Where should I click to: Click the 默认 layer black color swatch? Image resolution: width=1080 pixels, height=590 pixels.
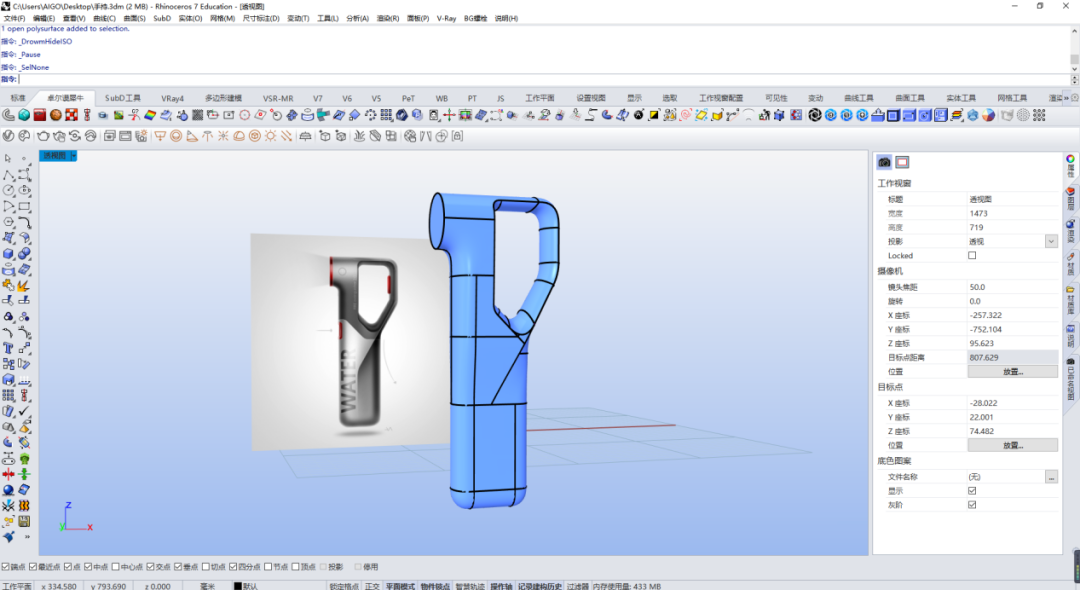pyautogui.click(x=238, y=586)
